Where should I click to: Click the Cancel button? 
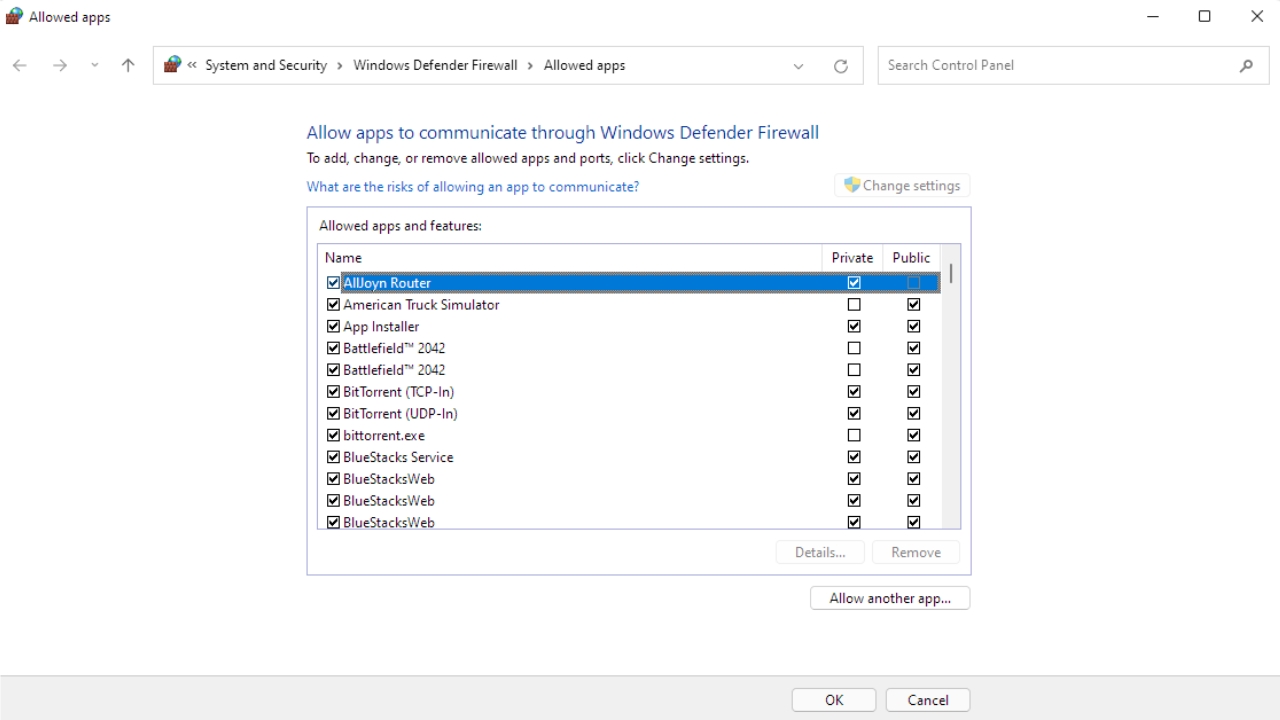(928, 700)
